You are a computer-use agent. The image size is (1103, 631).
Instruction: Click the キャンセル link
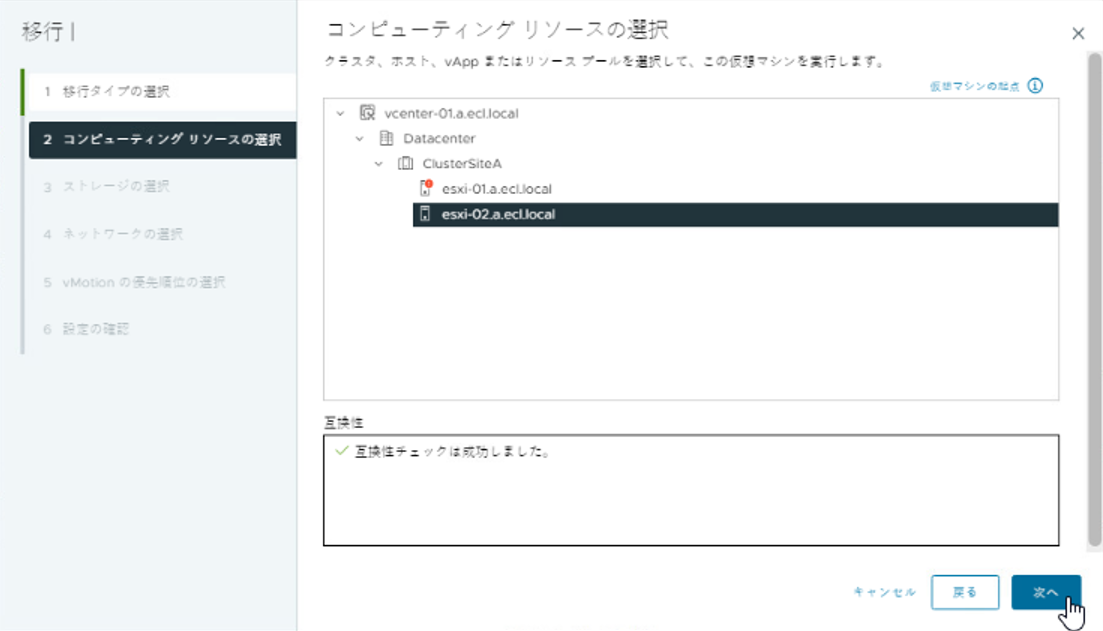click(x=884, y=592)
